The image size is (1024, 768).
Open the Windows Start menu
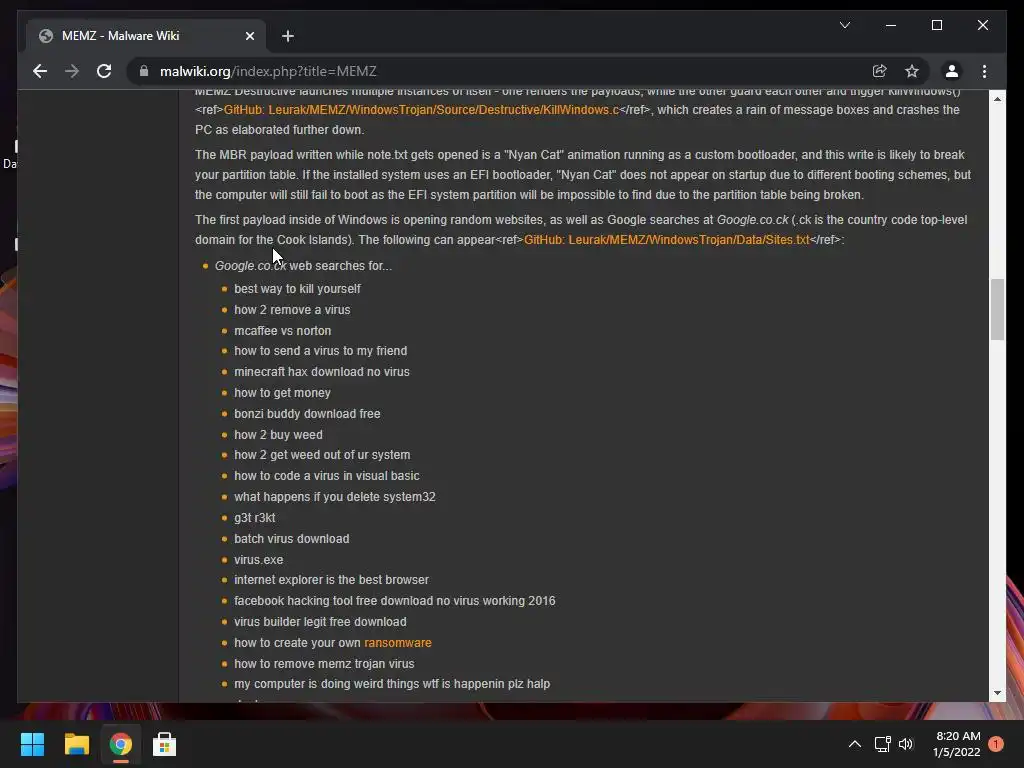pyautogui.click(x=32, y=744)
